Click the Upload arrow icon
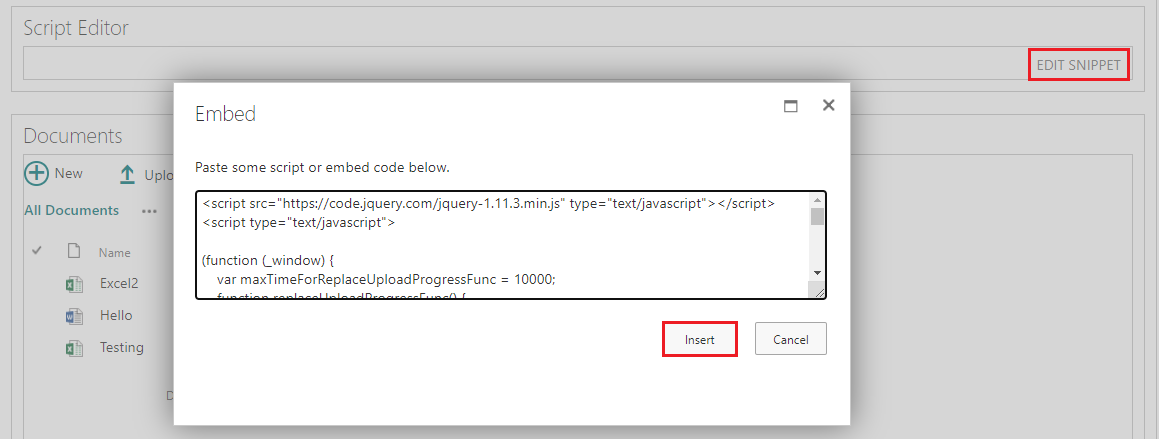This screenshot has width=1159, height=439. (128, 174)
